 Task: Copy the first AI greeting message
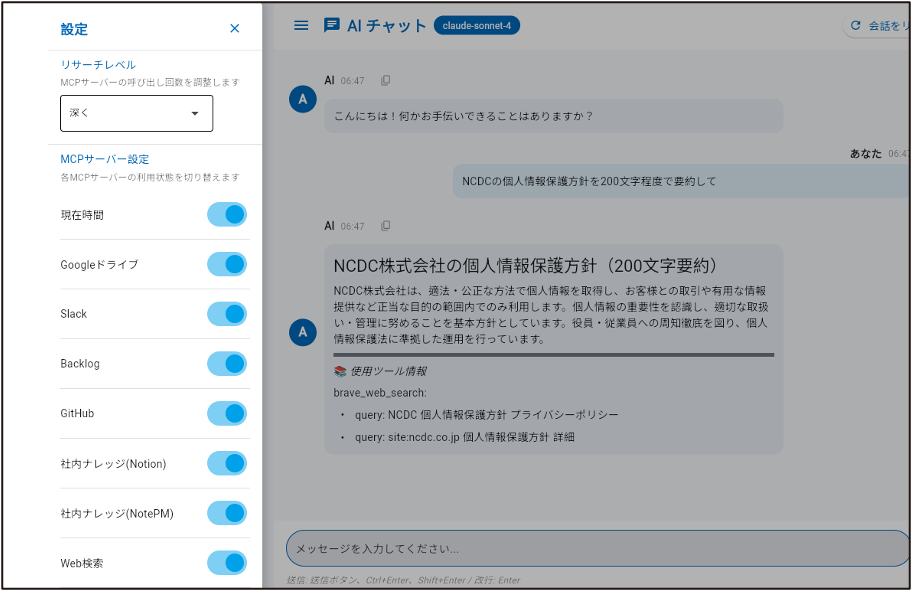click(x=386, y=80)
